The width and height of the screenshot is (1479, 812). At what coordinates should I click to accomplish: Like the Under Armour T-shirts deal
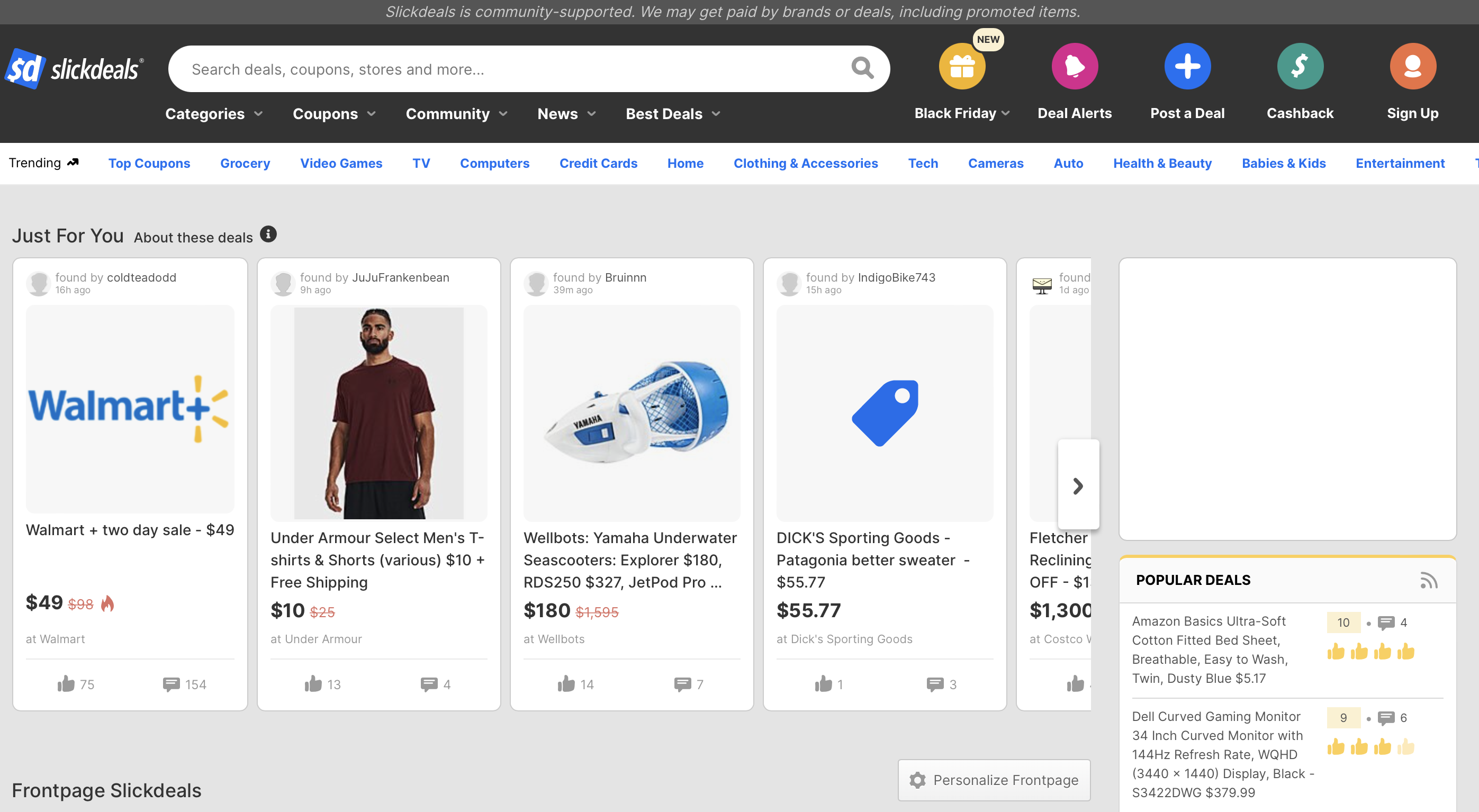tap(313, 684)
